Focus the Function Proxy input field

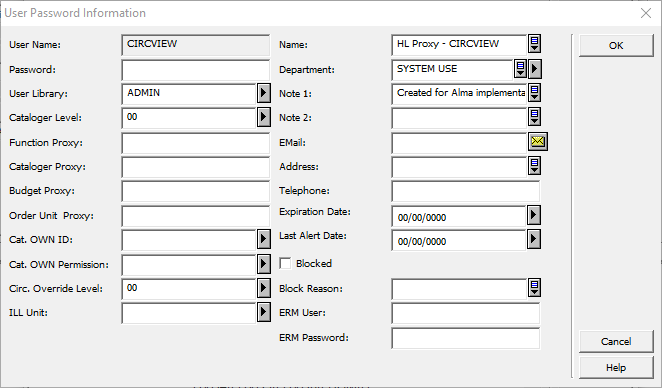coord(195,143)
